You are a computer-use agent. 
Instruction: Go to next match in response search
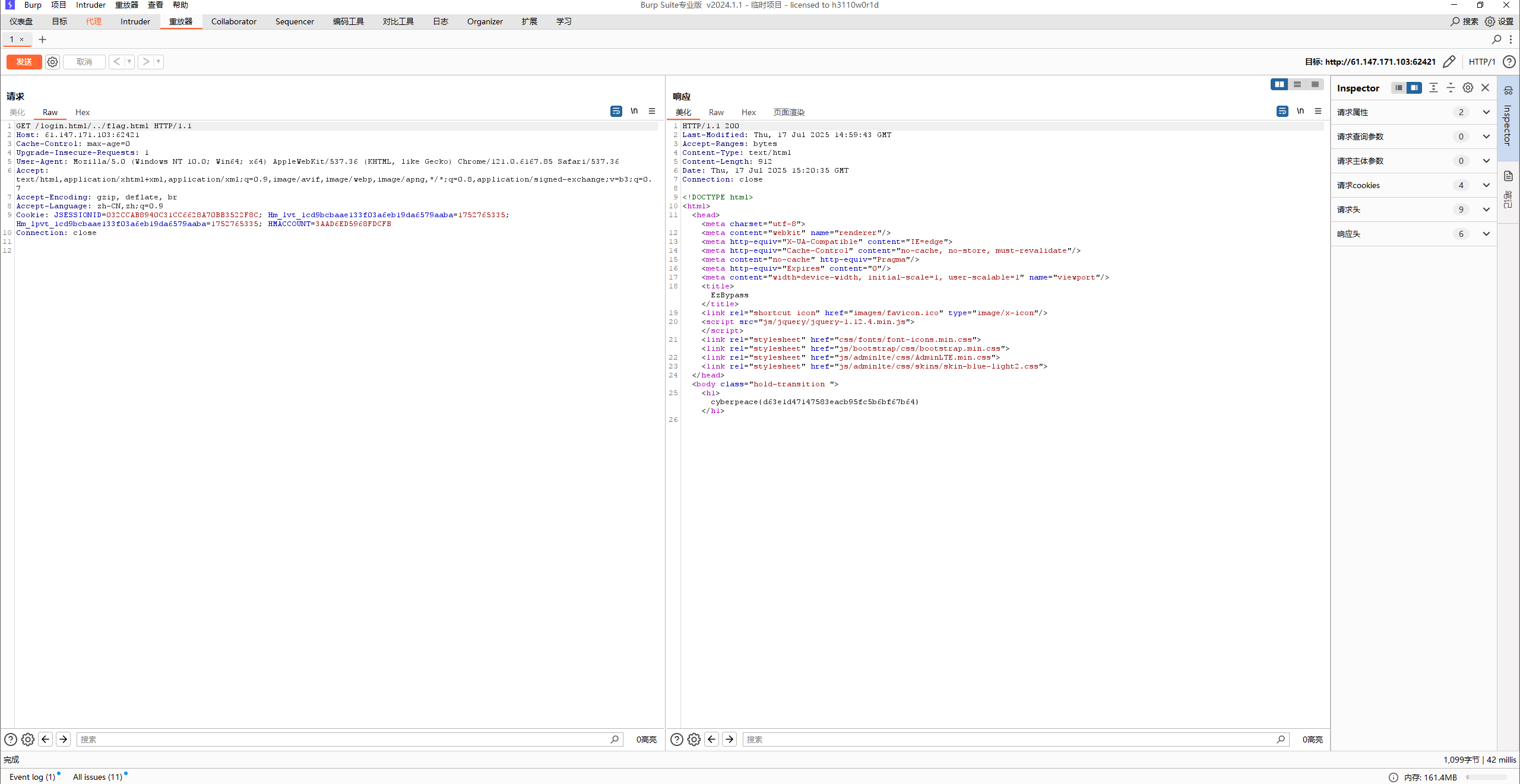[x=729, y=739]
